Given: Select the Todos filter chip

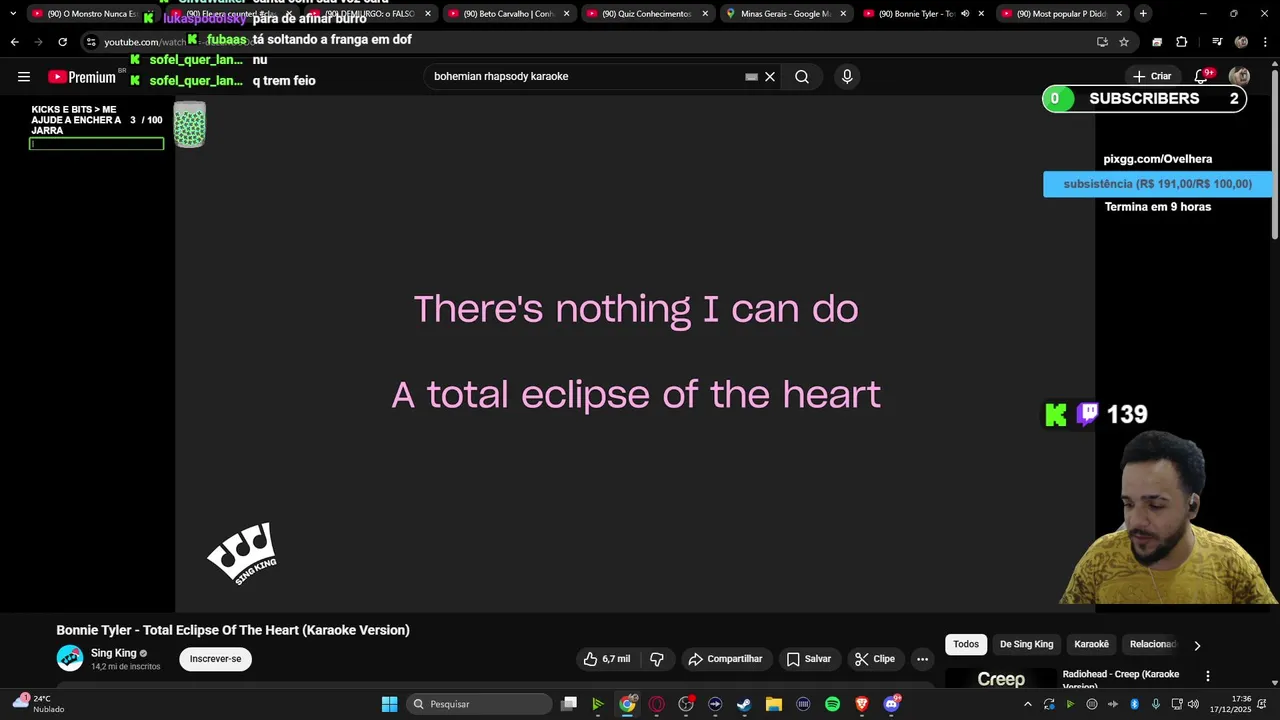Looking at the screenshot, I should 966,645.
